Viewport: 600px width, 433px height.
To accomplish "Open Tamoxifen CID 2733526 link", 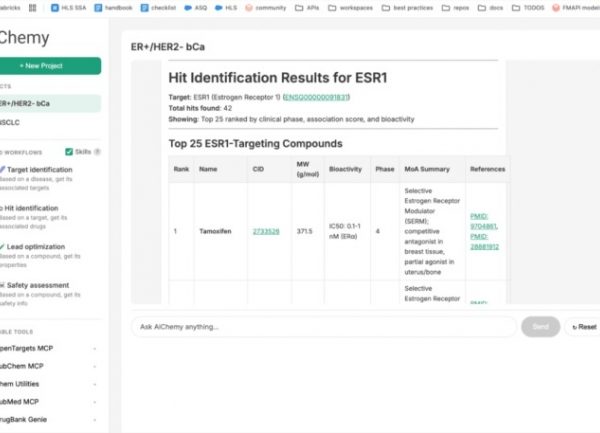I will click(266, 231).
